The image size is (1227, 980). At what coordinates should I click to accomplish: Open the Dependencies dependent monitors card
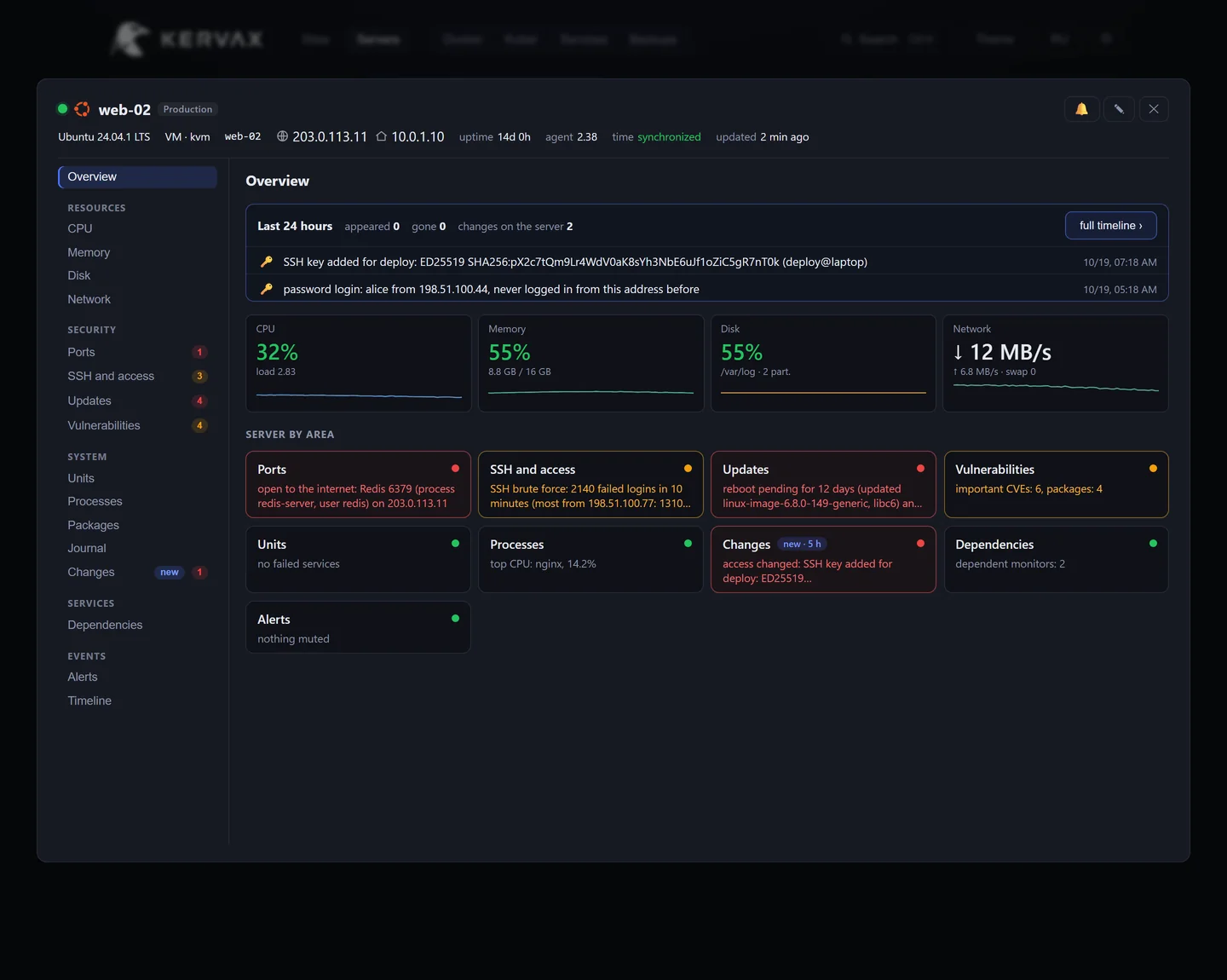[1056, 559]
